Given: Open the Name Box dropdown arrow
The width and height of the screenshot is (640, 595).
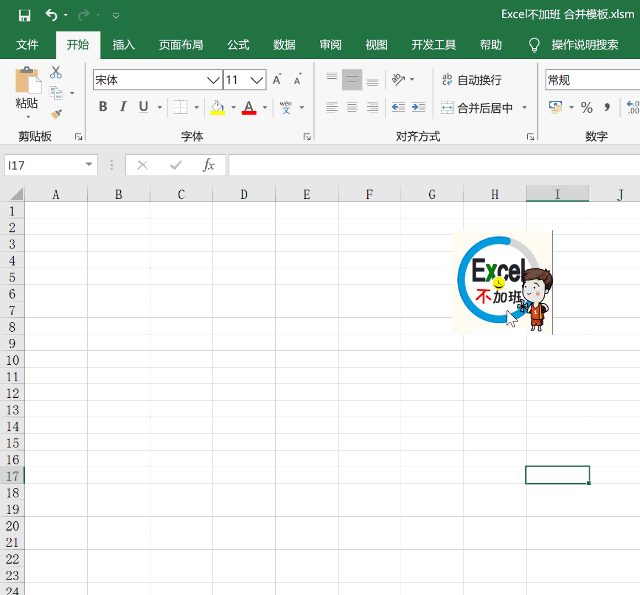Looking at the screenshot, I should tap(89, 165).
